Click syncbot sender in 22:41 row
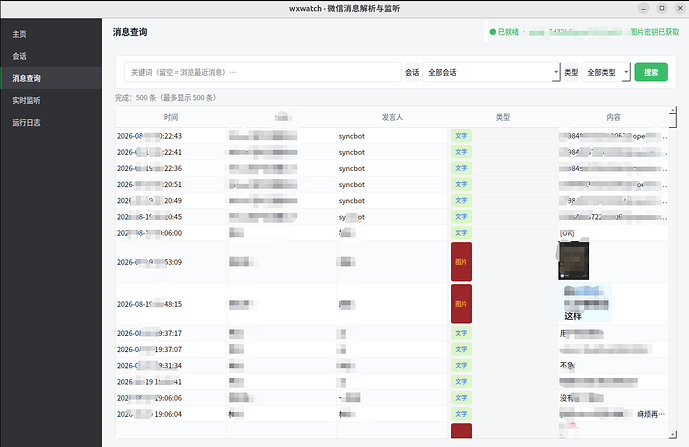The width and height of the screenshot is (689, 447). [x=352, y=152]
